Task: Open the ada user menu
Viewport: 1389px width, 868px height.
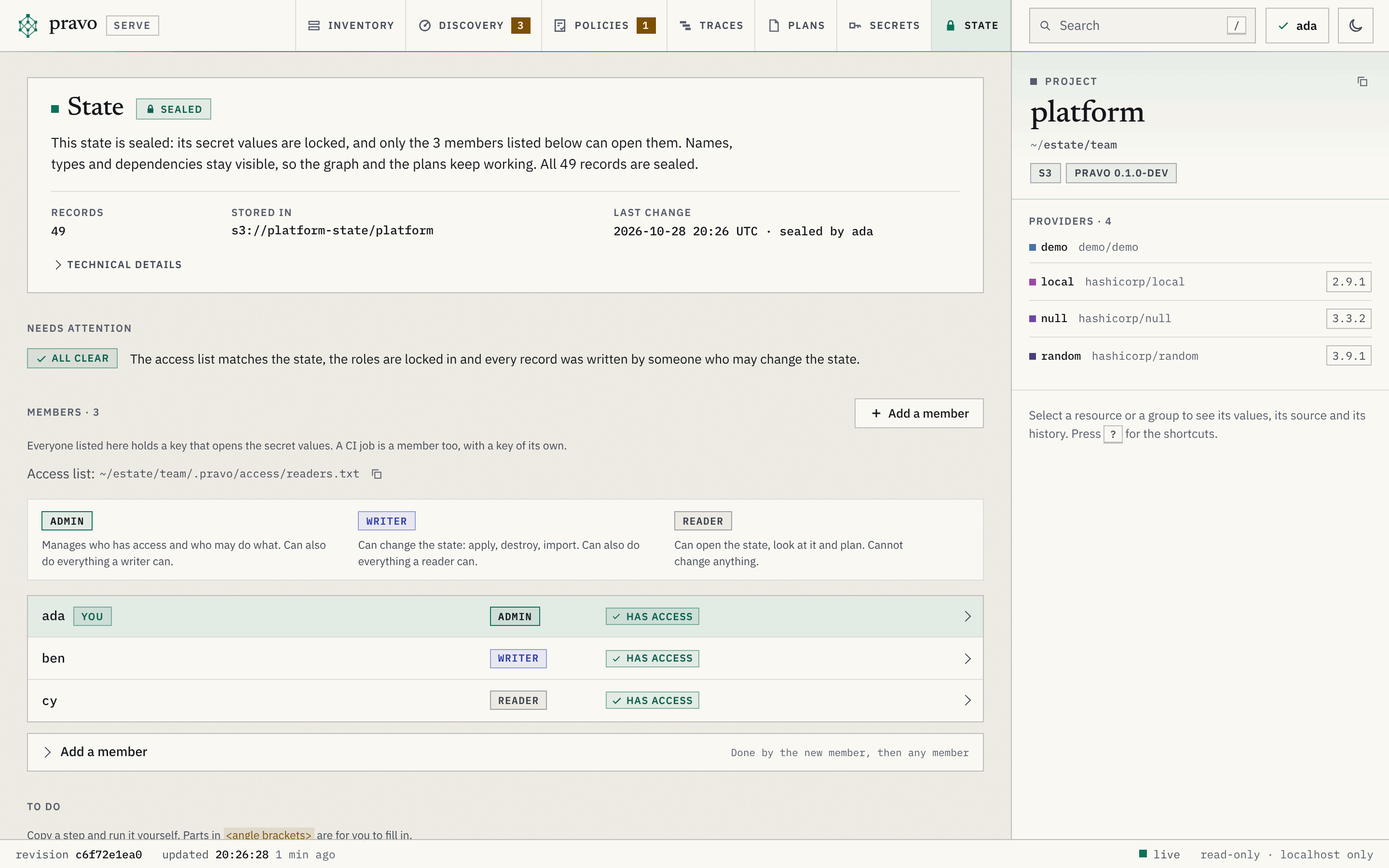Action: coord(1297,26)
